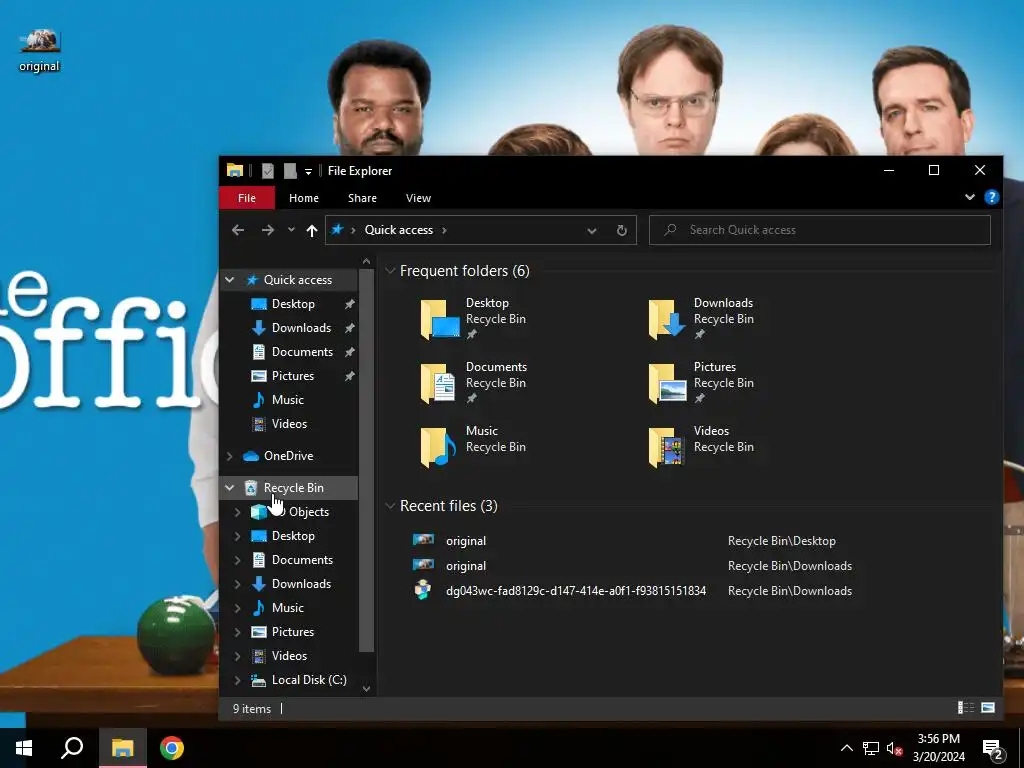The width and height of the screenshot is (1024, 768).
Task: Go up one folder level
Action: [312, 230]
